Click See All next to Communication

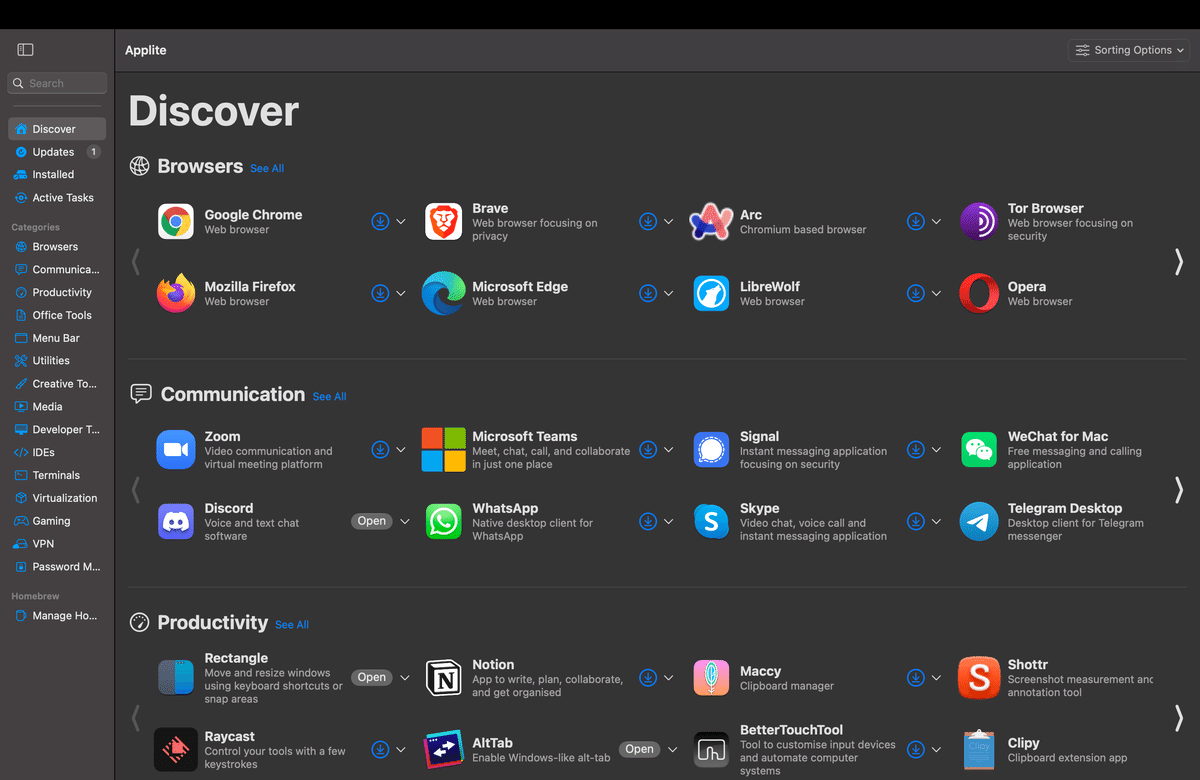click(x=329, y=397)
